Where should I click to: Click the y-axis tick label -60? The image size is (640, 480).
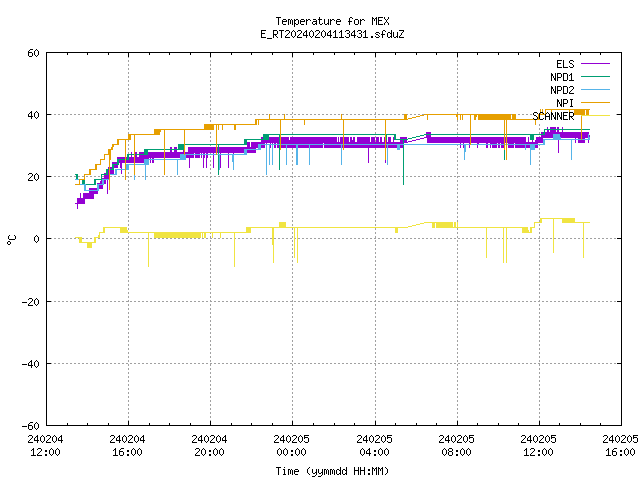tap(31, 426)
